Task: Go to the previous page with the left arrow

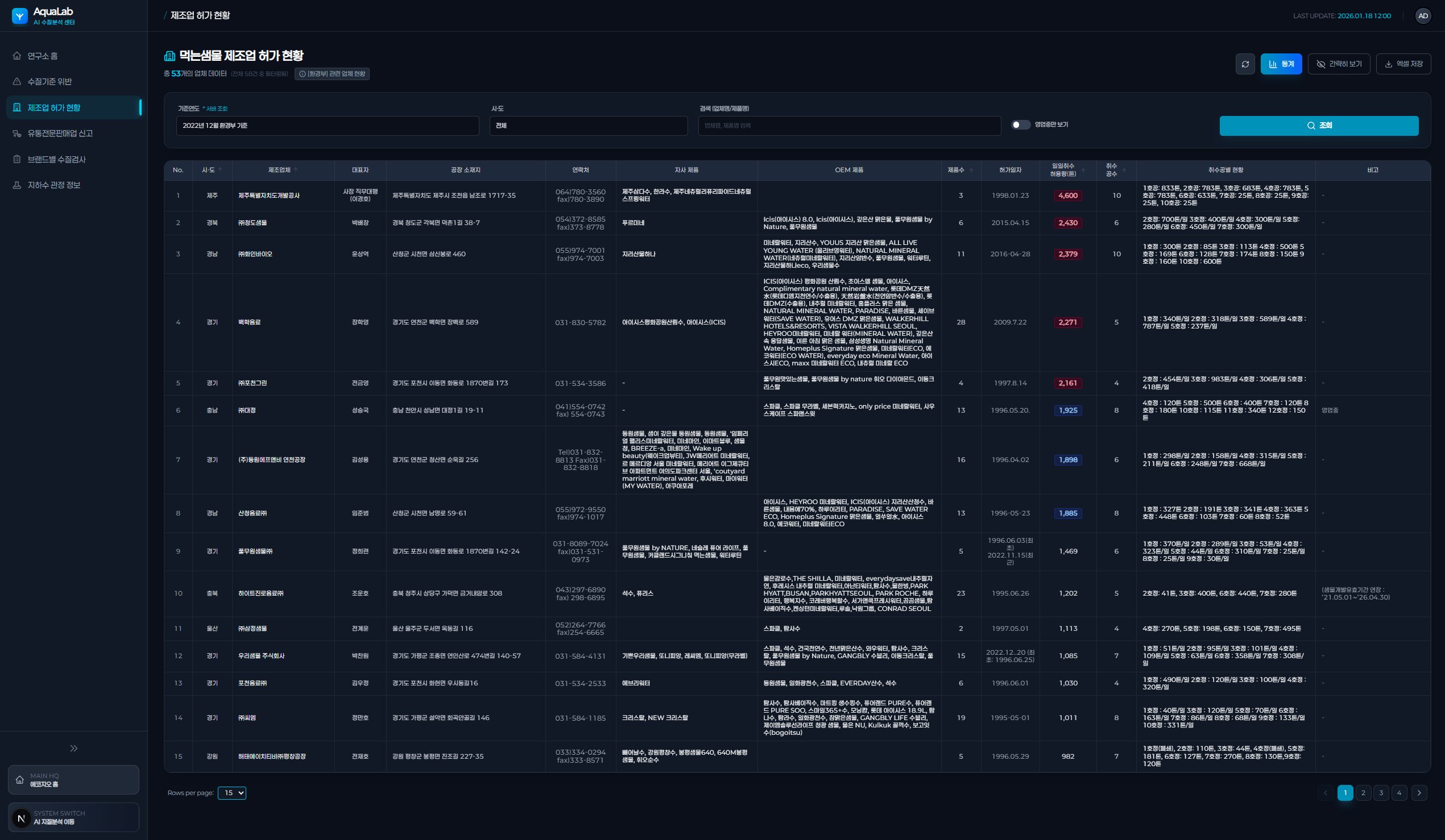Action: (x=1325, y=793)
